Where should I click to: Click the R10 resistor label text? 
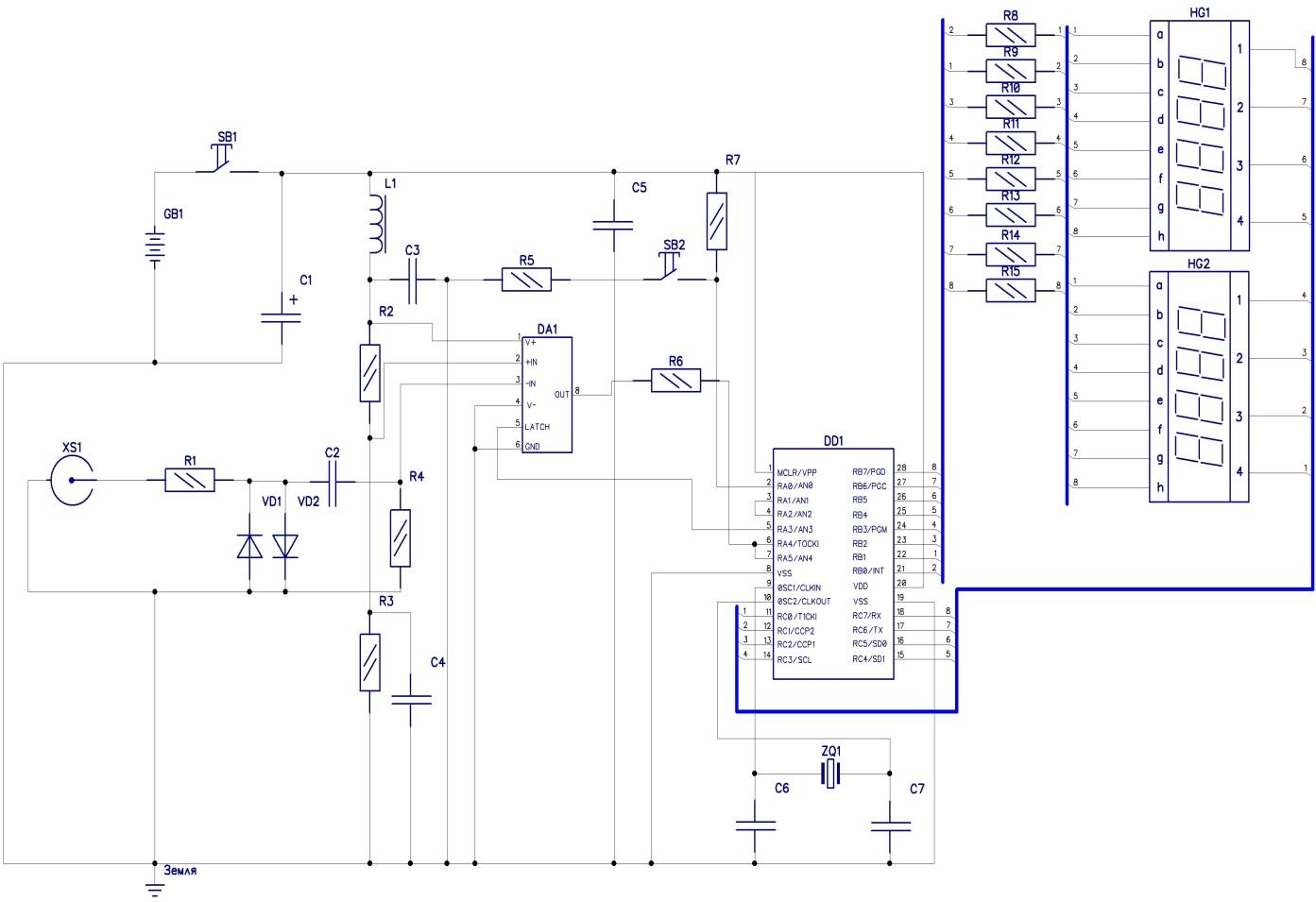pos(1011,88)
